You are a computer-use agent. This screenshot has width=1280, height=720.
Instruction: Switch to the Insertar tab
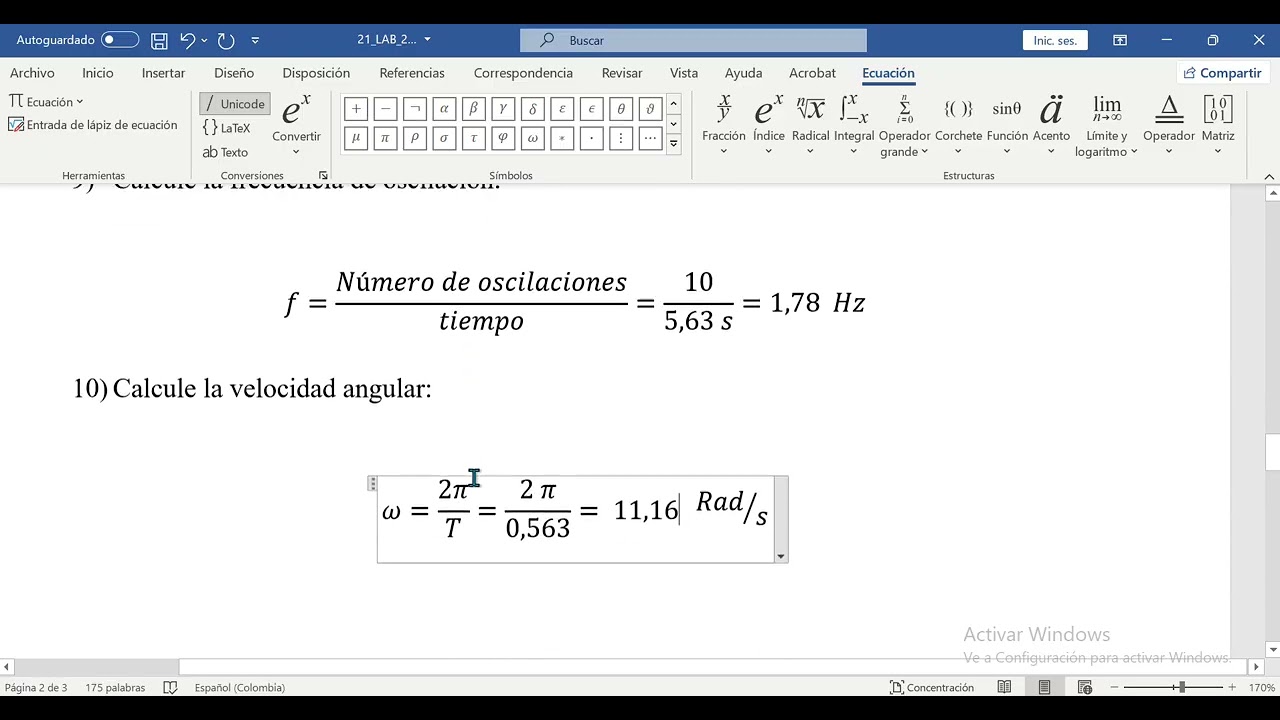point(163,73)
